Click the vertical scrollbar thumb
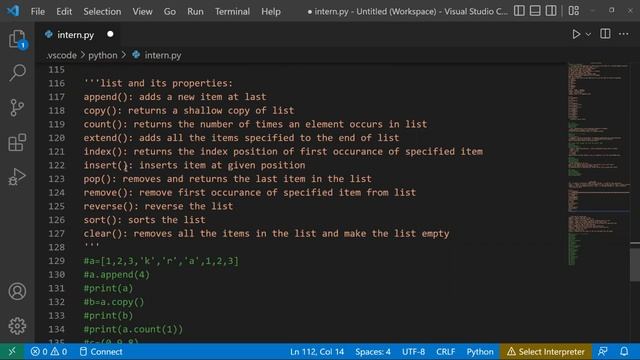Viewport: 640px width, 360px height. pos(635,264)
